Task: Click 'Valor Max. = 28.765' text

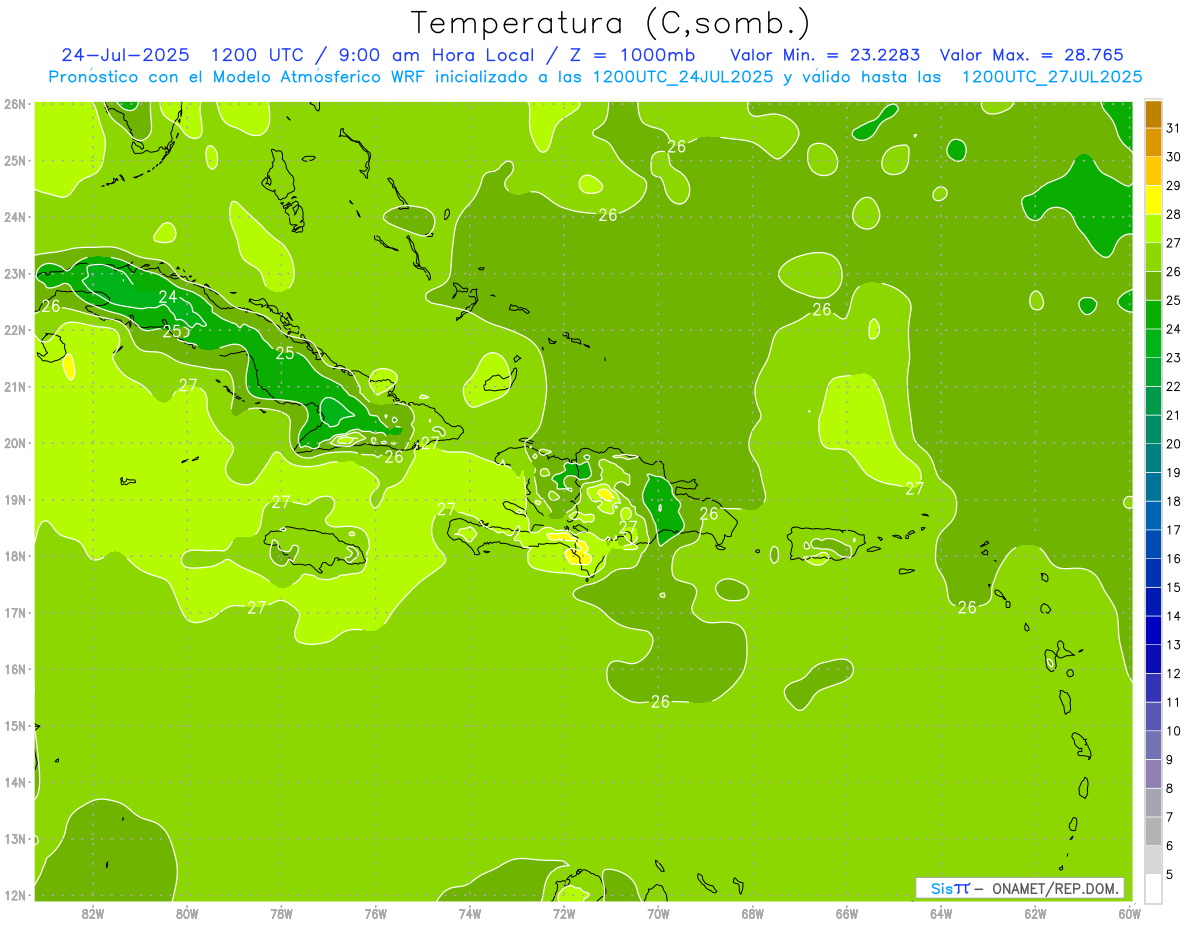Action: tap(1032, 55)
